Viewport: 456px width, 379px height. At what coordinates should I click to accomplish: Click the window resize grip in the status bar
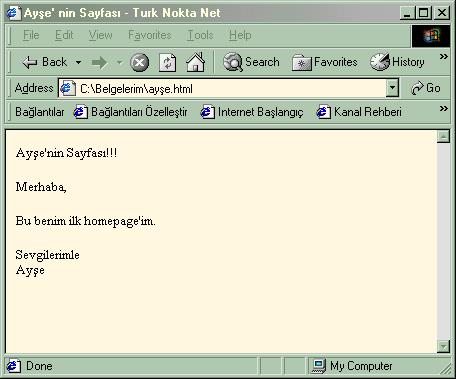pos(445,368)
